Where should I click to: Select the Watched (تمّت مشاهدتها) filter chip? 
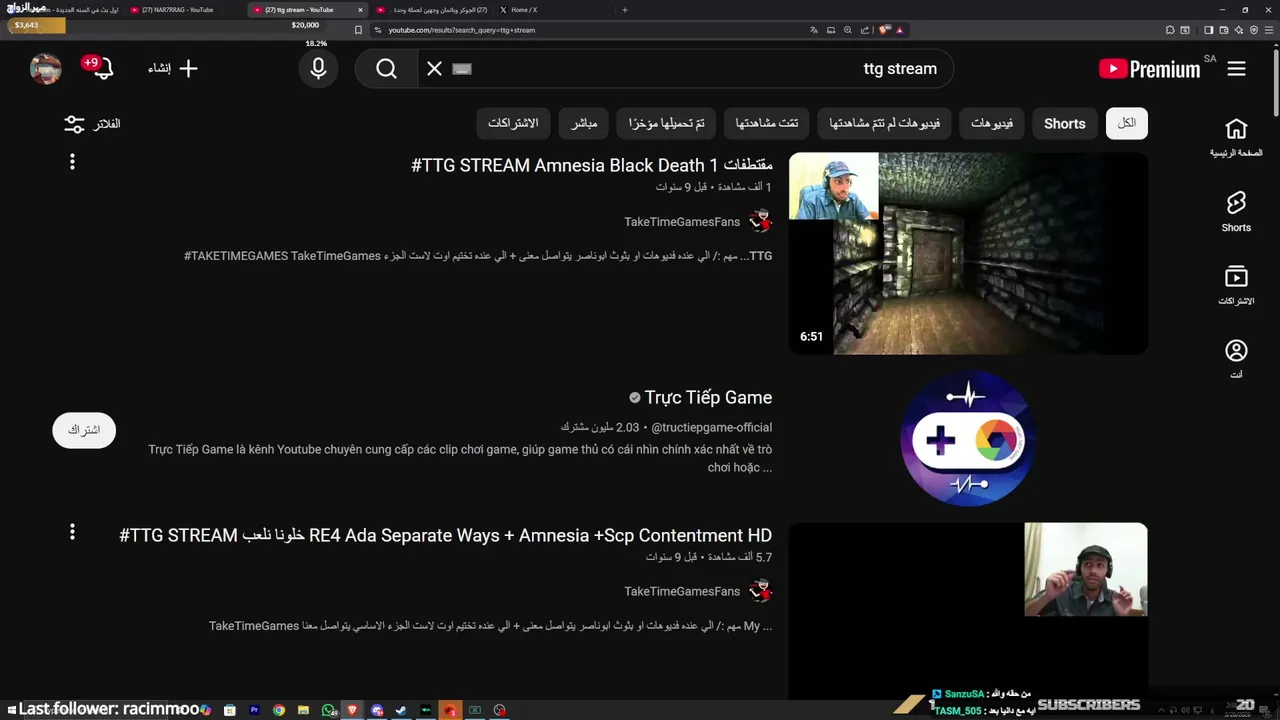point(767,124)
